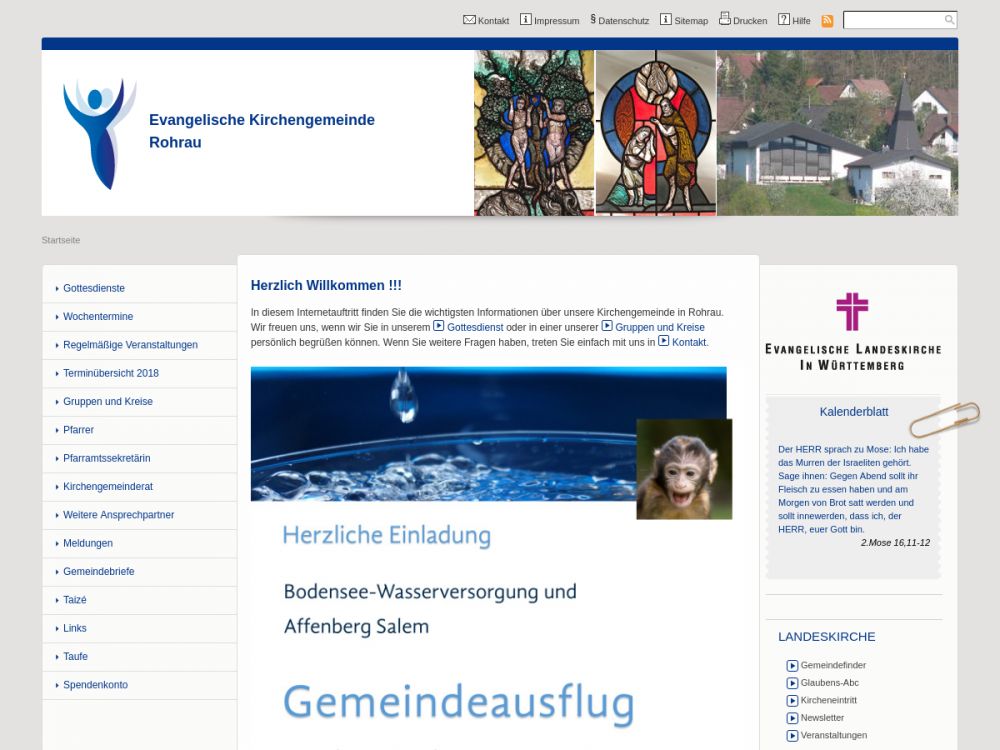Viewport: 1000px width, 750px height.
Task: Open the Sitemap link
Action: tap(690, 21)
